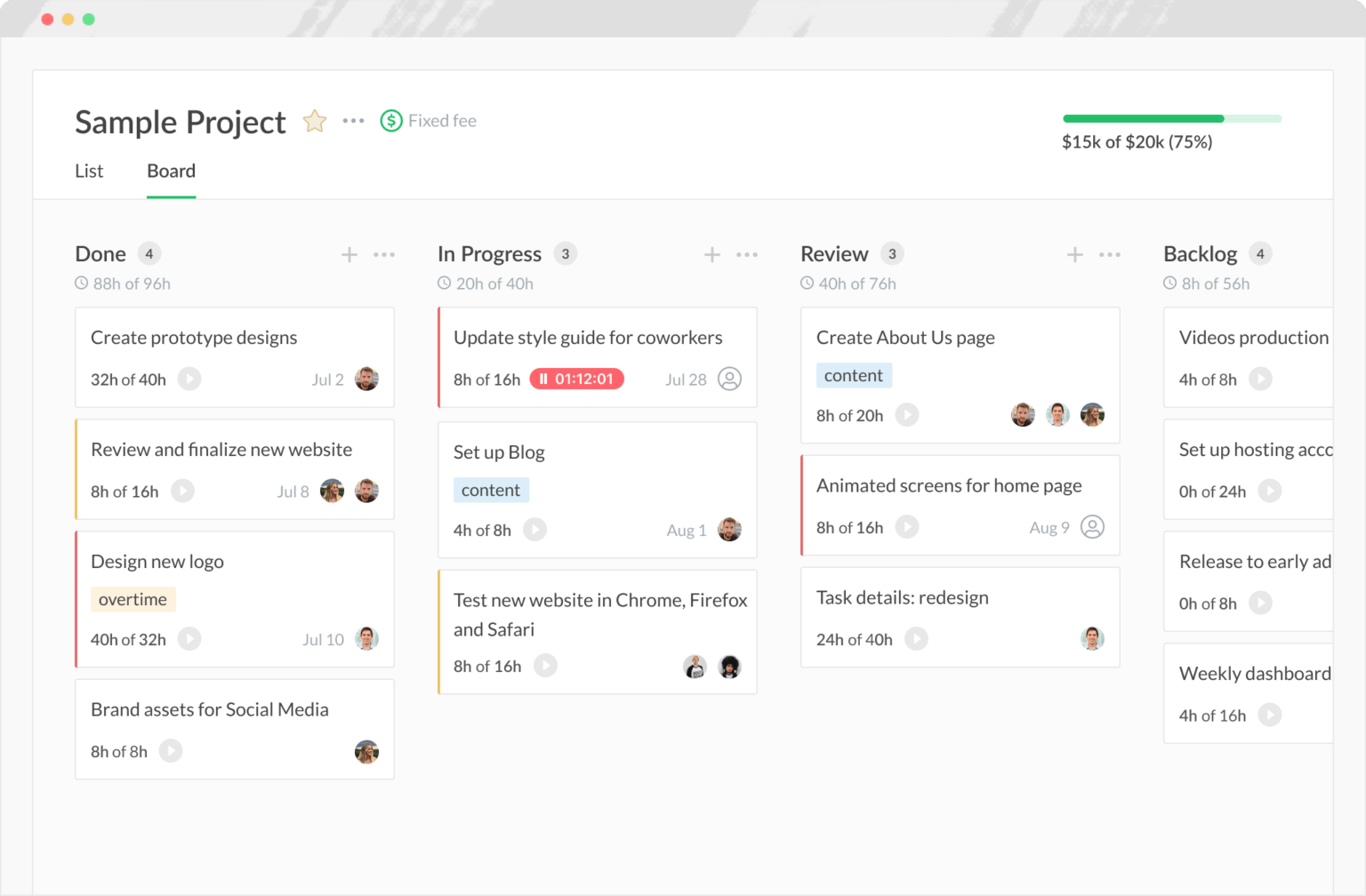Viewport: 1366px width, 896px height.
Task: Open the options menu next to project title
Action: click(x=353, y=120)
